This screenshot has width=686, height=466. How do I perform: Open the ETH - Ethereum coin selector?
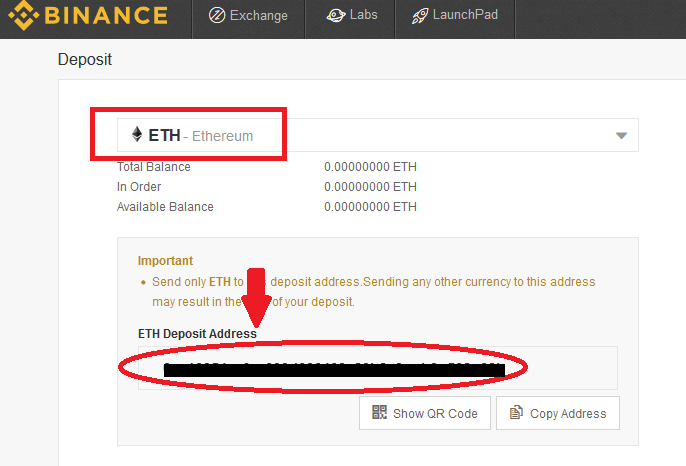pos(378,135)
